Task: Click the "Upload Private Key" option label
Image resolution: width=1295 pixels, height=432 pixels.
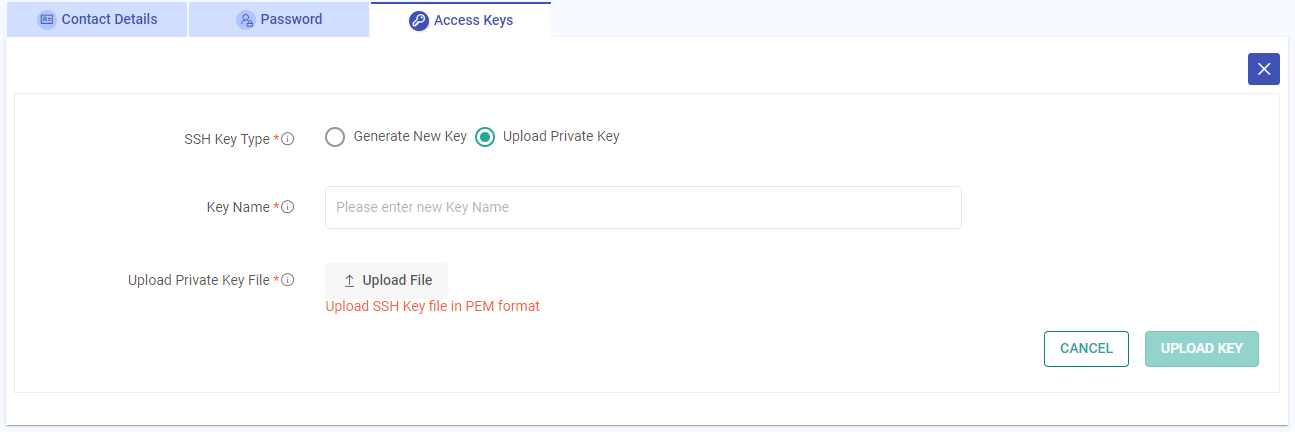Action: coord(561,137)
